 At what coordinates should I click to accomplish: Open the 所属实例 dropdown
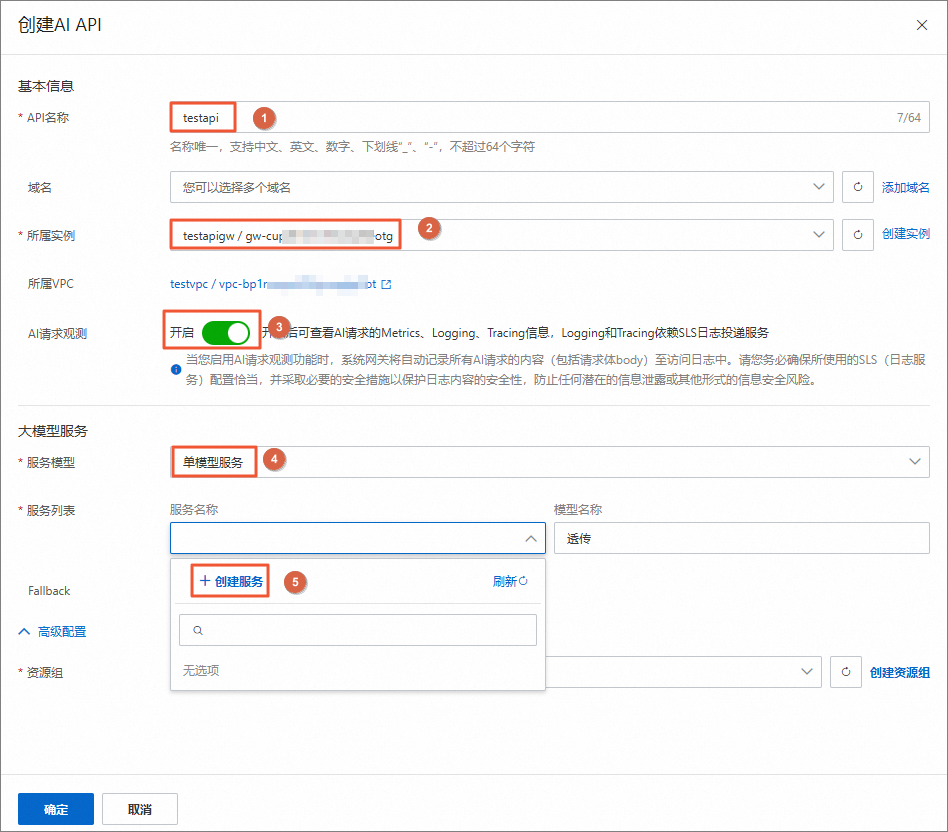coord(501,235)
